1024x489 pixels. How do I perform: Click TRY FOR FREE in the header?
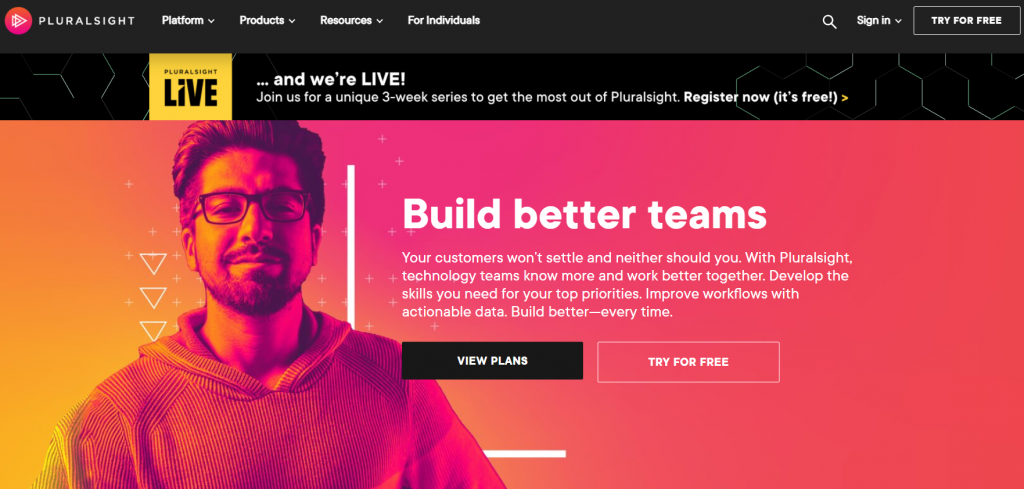click(967, 21)
